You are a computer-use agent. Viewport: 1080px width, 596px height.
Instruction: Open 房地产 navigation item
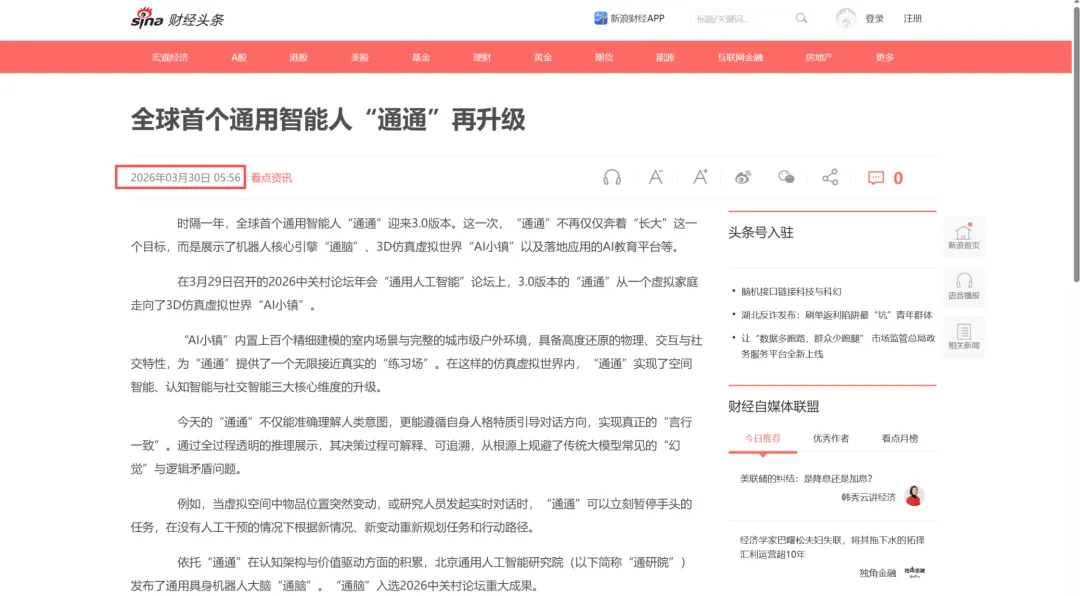click(819, 57)
